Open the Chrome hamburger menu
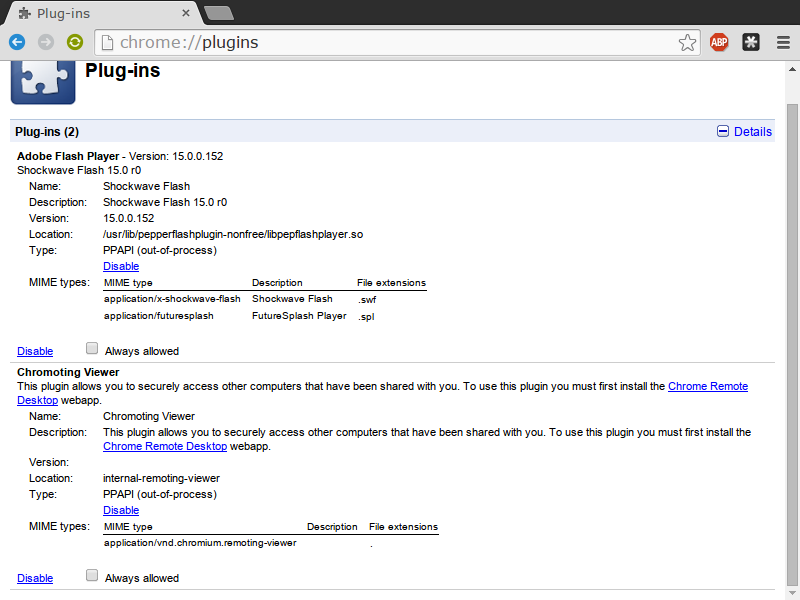This screenshot has height=600, width=800. (783, 42)
